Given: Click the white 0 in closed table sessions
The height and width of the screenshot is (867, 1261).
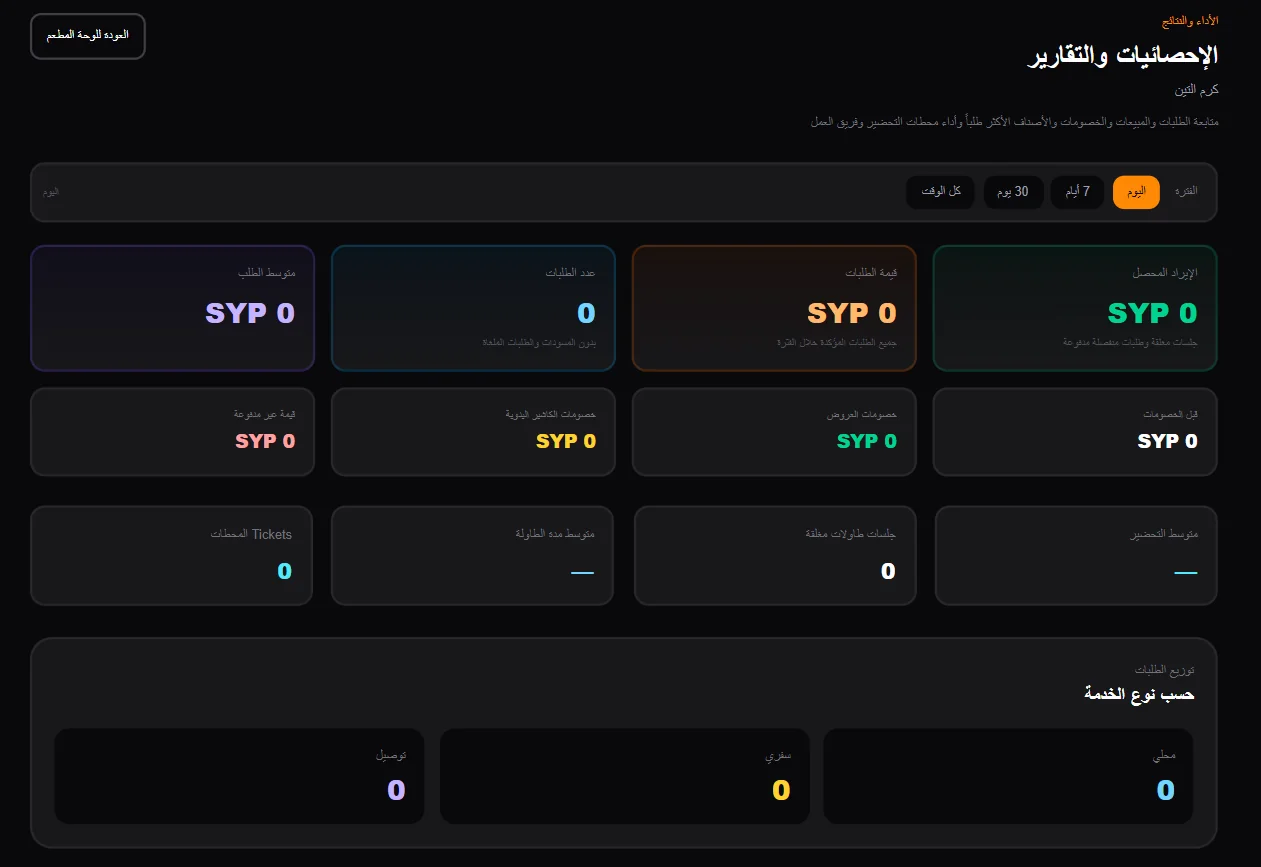Looking at the screenshot, I should coord(888,572).
